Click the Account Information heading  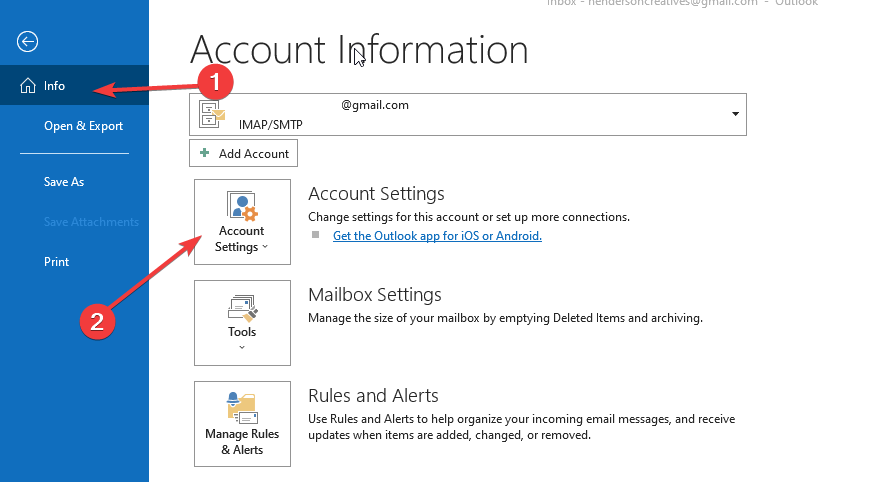click(x=359, y=50)
